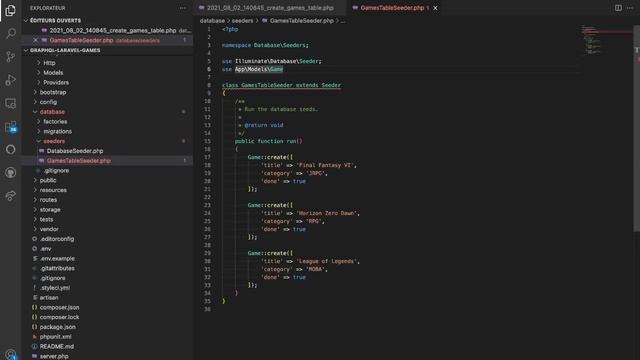
Task: Expand the resources folder
Action: coord(53,190)
